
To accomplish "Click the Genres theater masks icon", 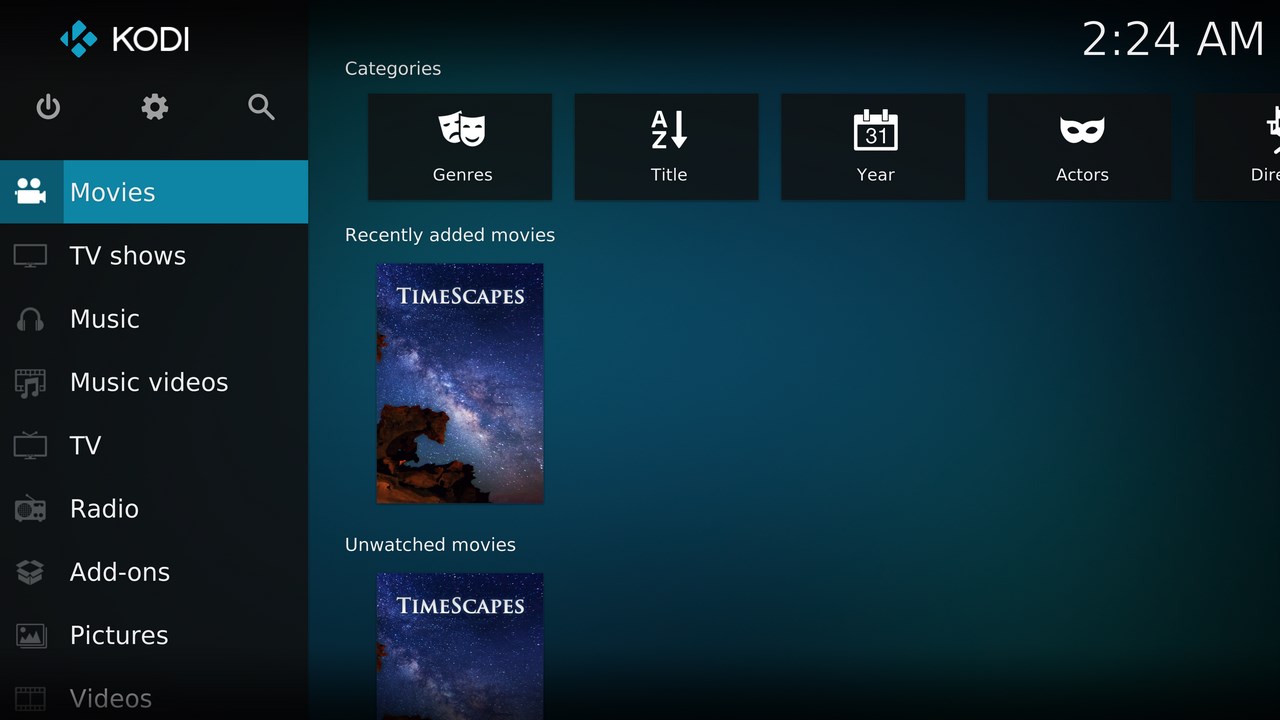I will tap(462, 130).
